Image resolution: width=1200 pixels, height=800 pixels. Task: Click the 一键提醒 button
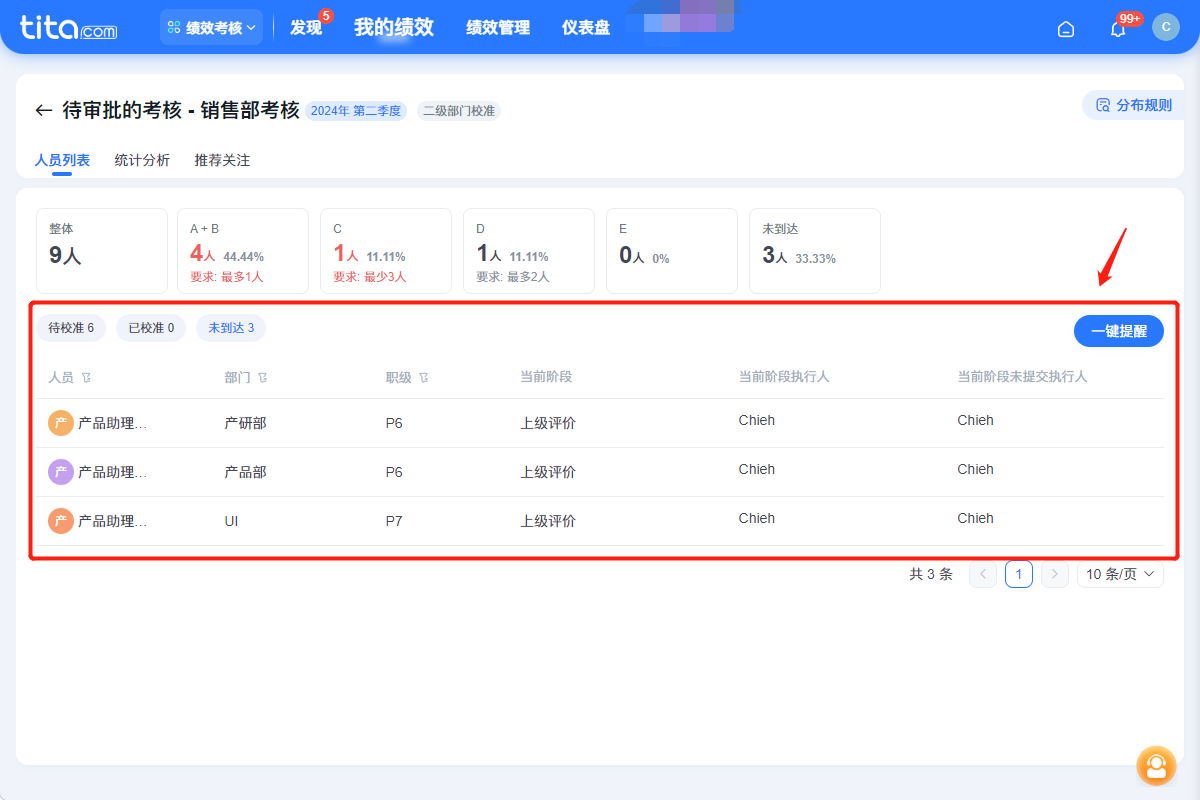point(1118,331)
